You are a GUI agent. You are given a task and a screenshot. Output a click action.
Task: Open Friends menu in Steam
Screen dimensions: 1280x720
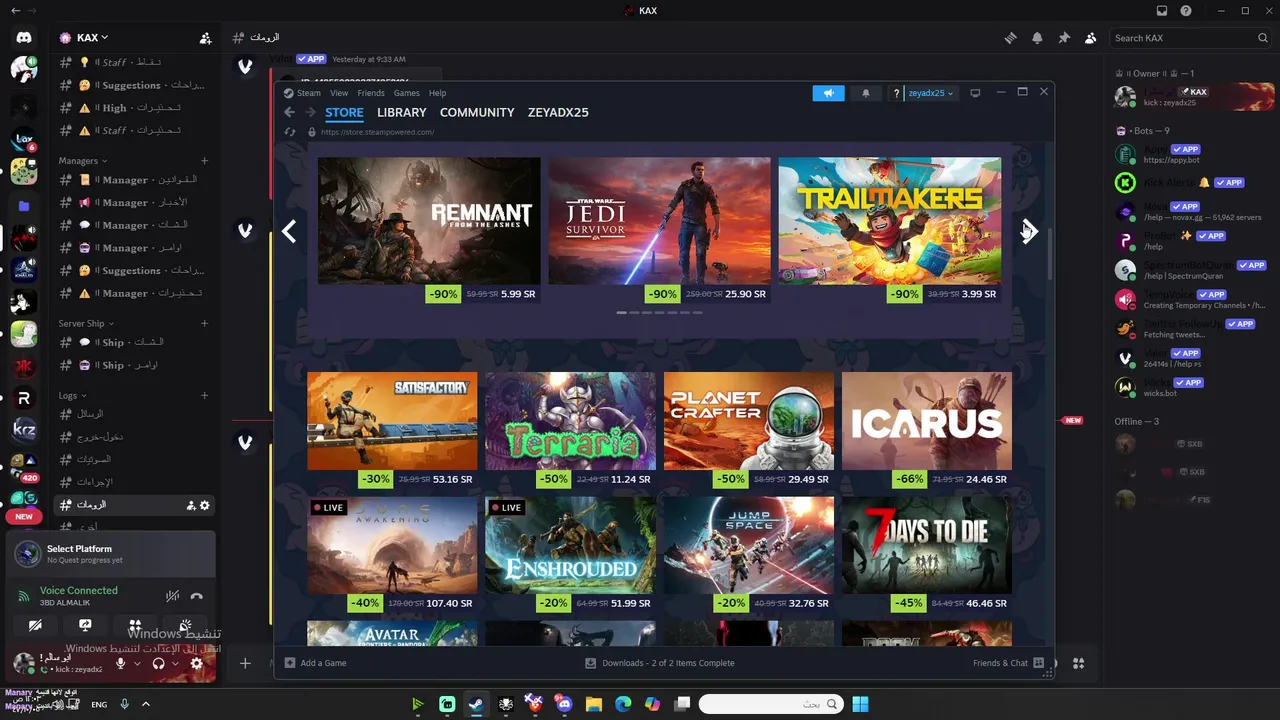[371, 93]
